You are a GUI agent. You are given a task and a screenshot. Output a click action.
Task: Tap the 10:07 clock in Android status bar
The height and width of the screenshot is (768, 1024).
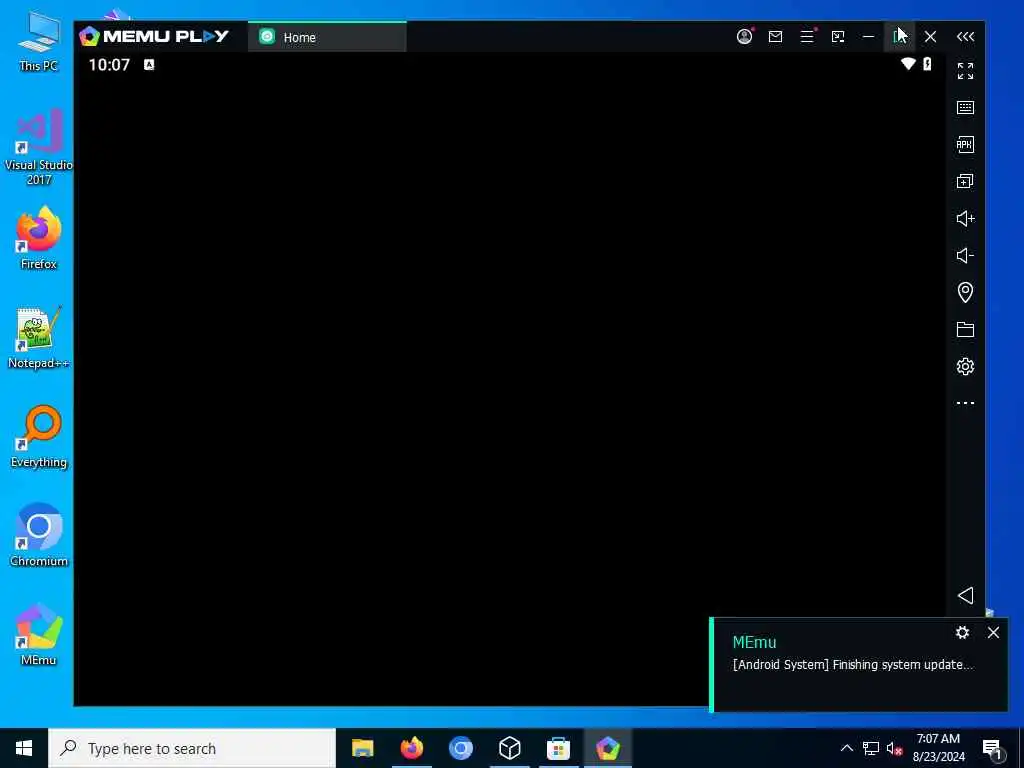tap(109, 65)
